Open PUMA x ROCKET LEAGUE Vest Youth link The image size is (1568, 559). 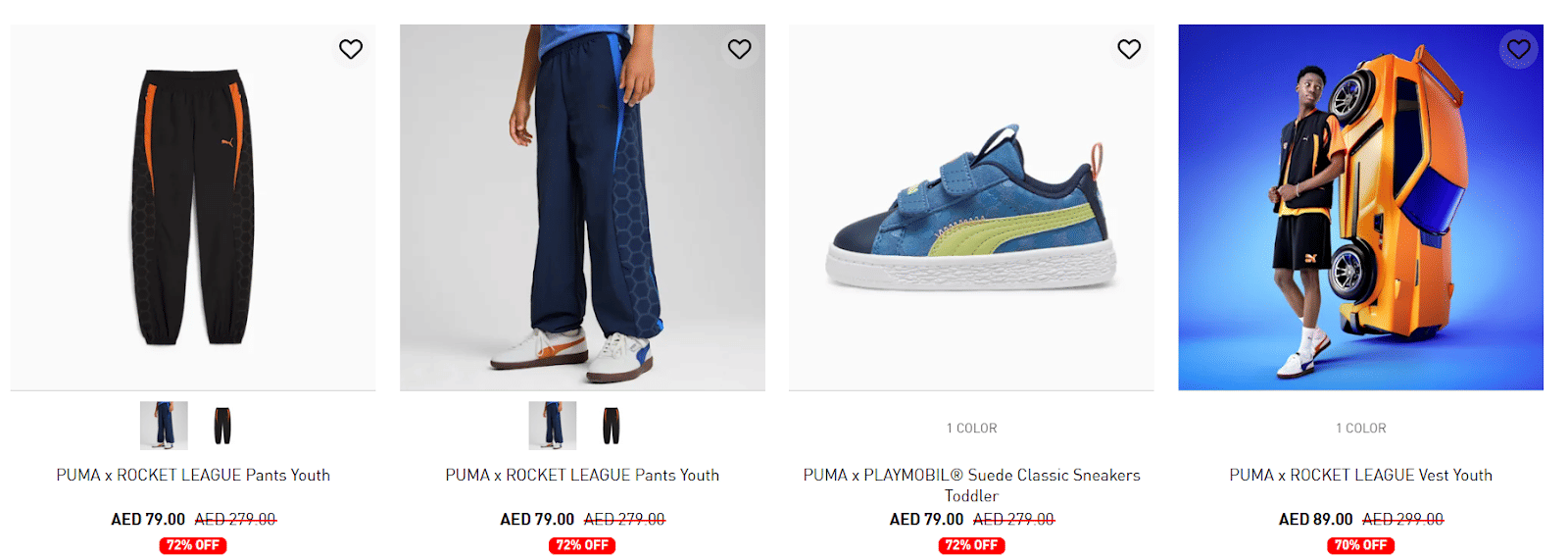point(1360,475)
